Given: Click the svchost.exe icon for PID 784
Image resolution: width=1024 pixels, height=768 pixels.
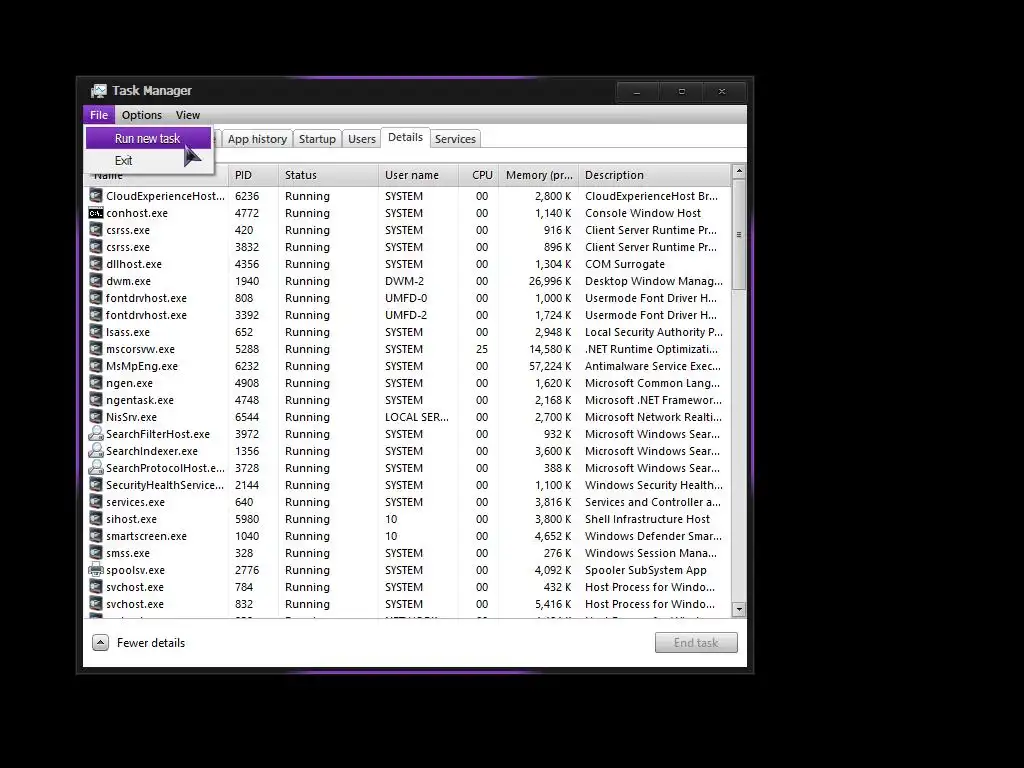Looking at the screenshot, I should [96, 586].
